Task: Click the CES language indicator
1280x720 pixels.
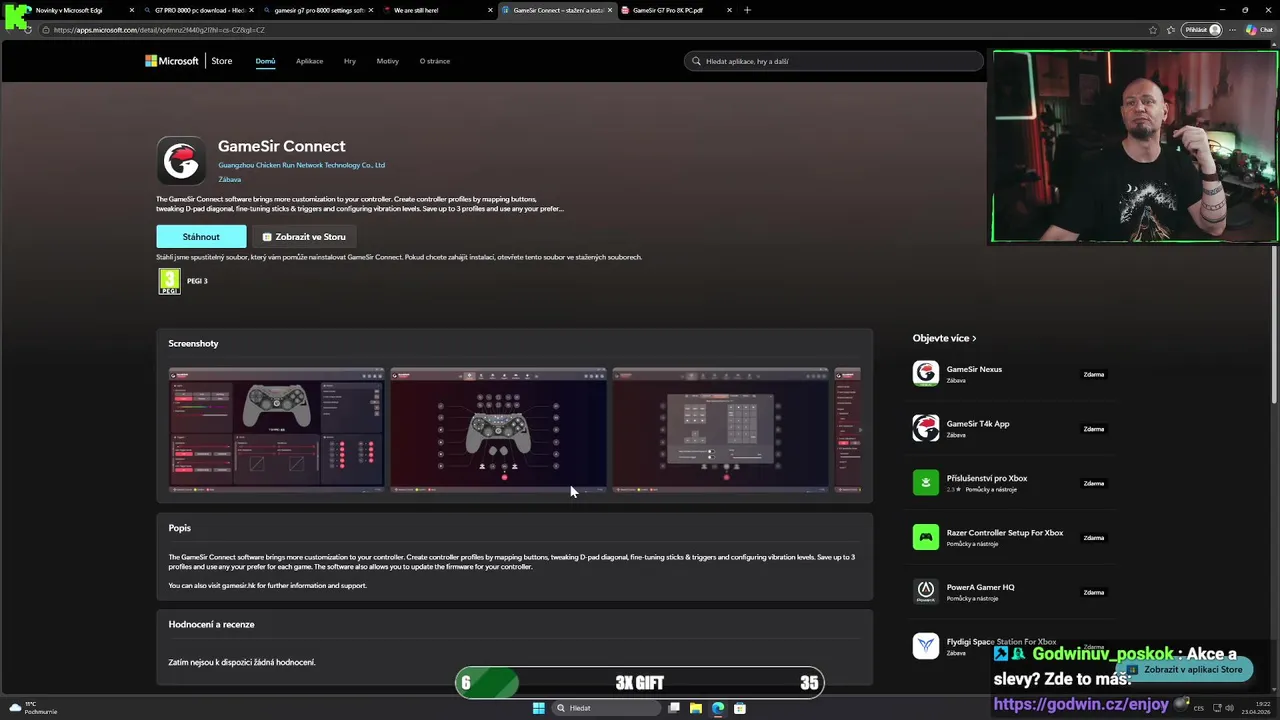Action: (x=1201, y=708)
